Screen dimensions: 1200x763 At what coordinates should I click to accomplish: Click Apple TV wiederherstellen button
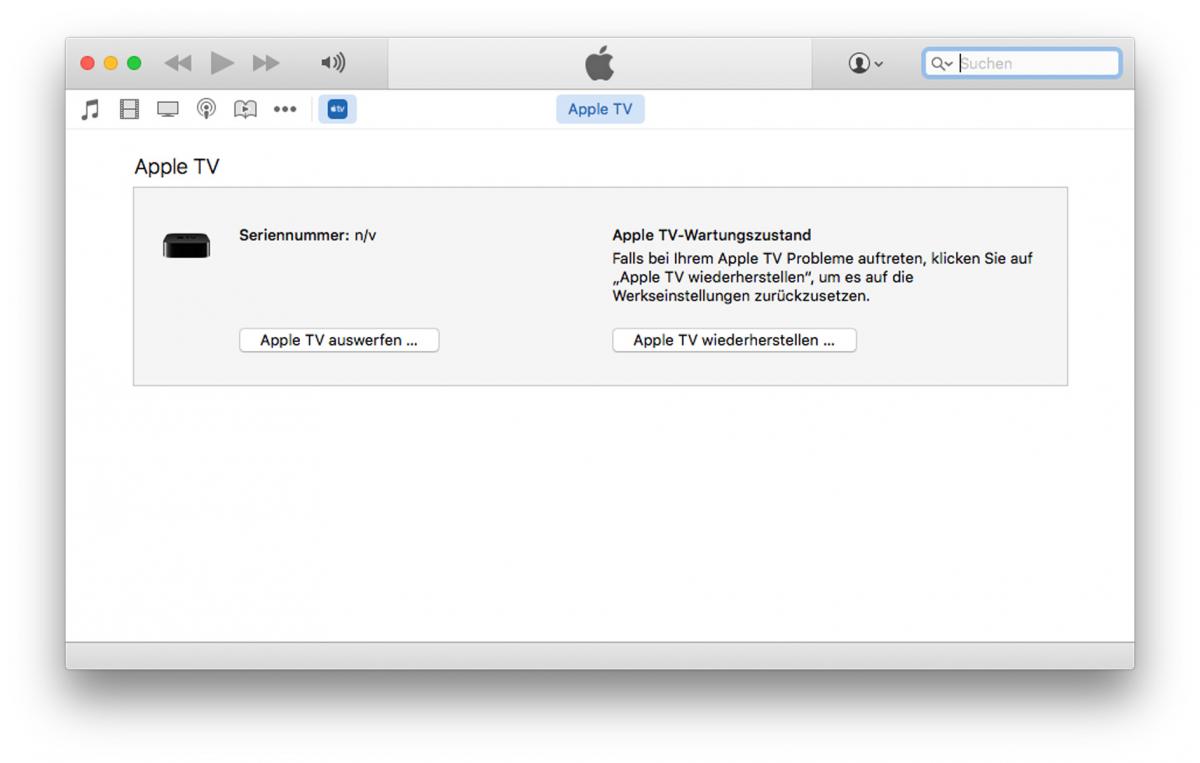734,340
